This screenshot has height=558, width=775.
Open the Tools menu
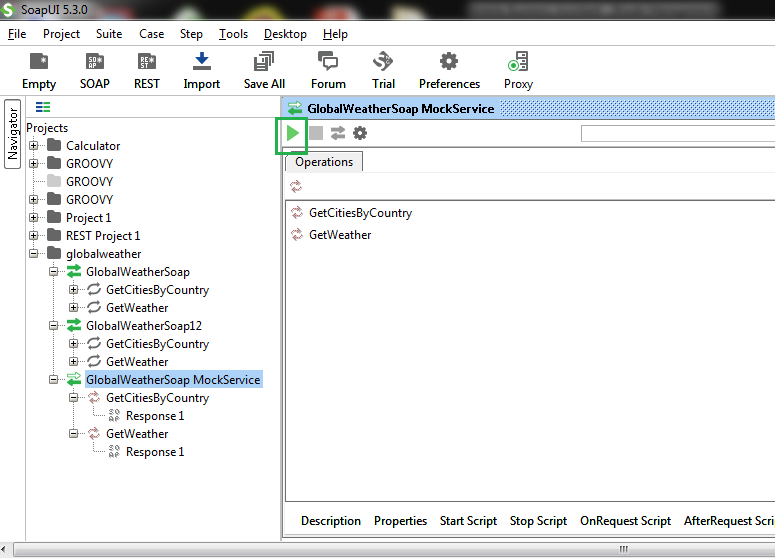(233, 34)
